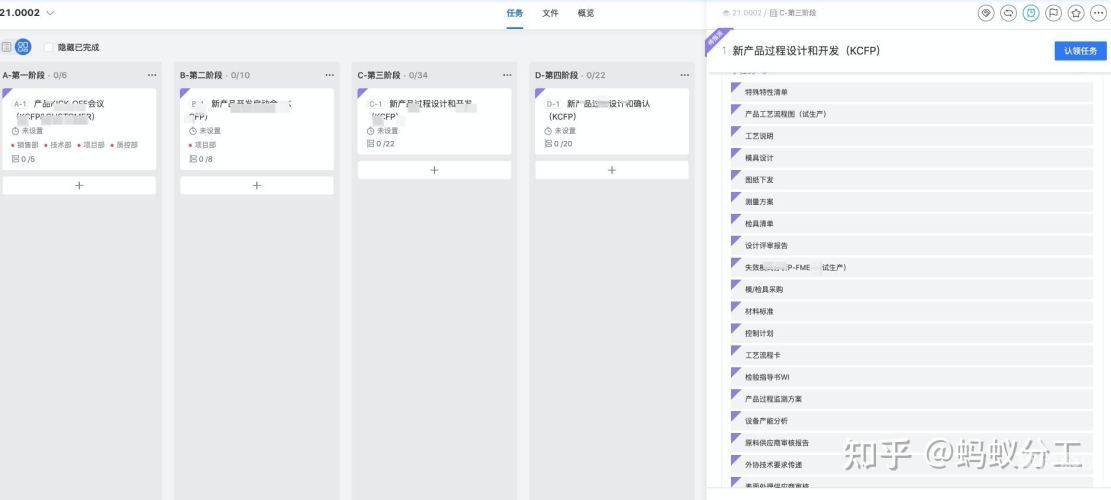Switch to the 文件 tab
Image resolution: width=1111 pixels, height=500 pixels.
(x=551, y=13)
